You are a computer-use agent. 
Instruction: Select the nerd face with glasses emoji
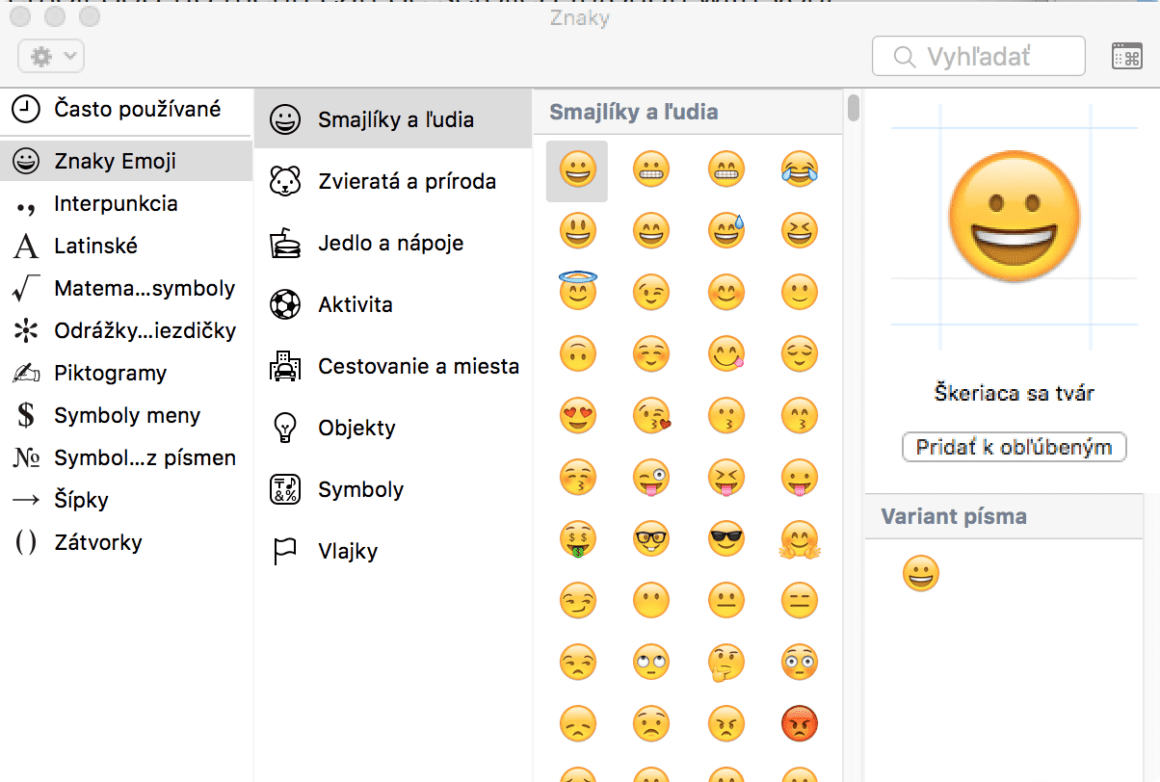click(x=652, y=539)
